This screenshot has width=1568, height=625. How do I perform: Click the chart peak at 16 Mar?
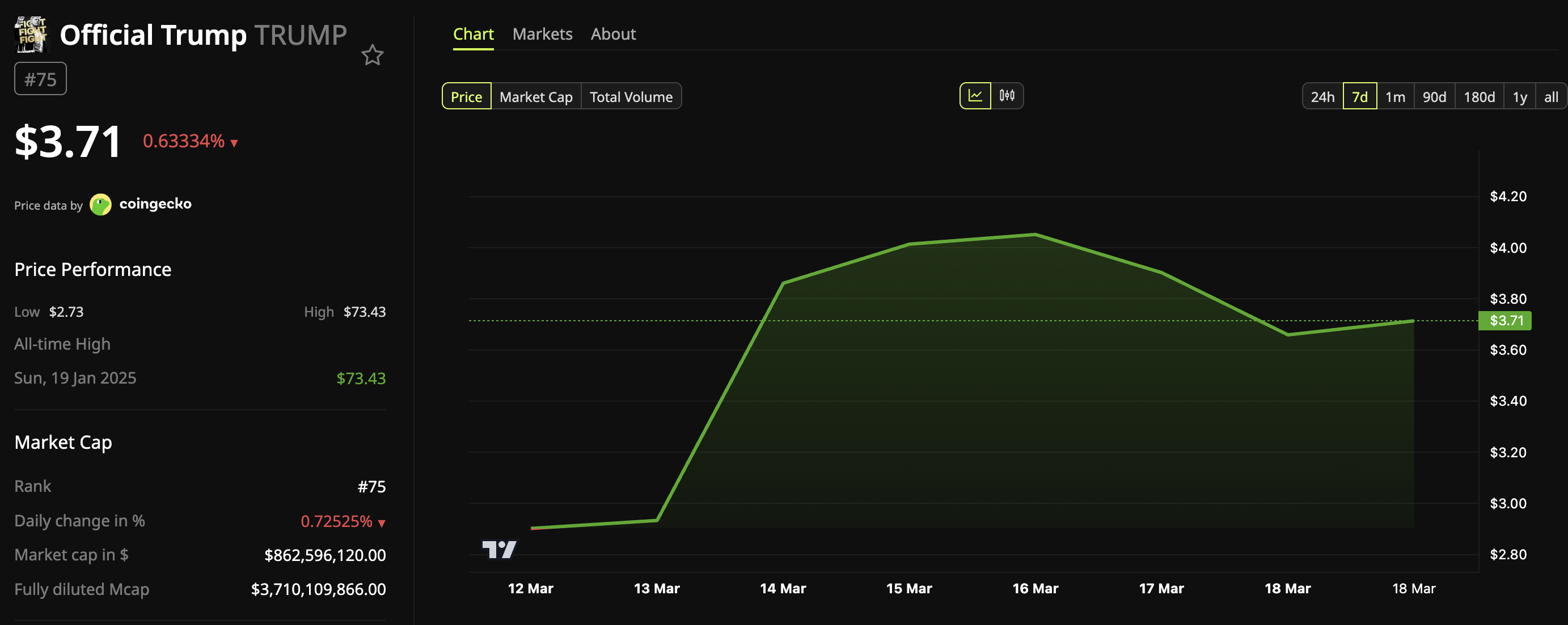[x=1035, y=234]
